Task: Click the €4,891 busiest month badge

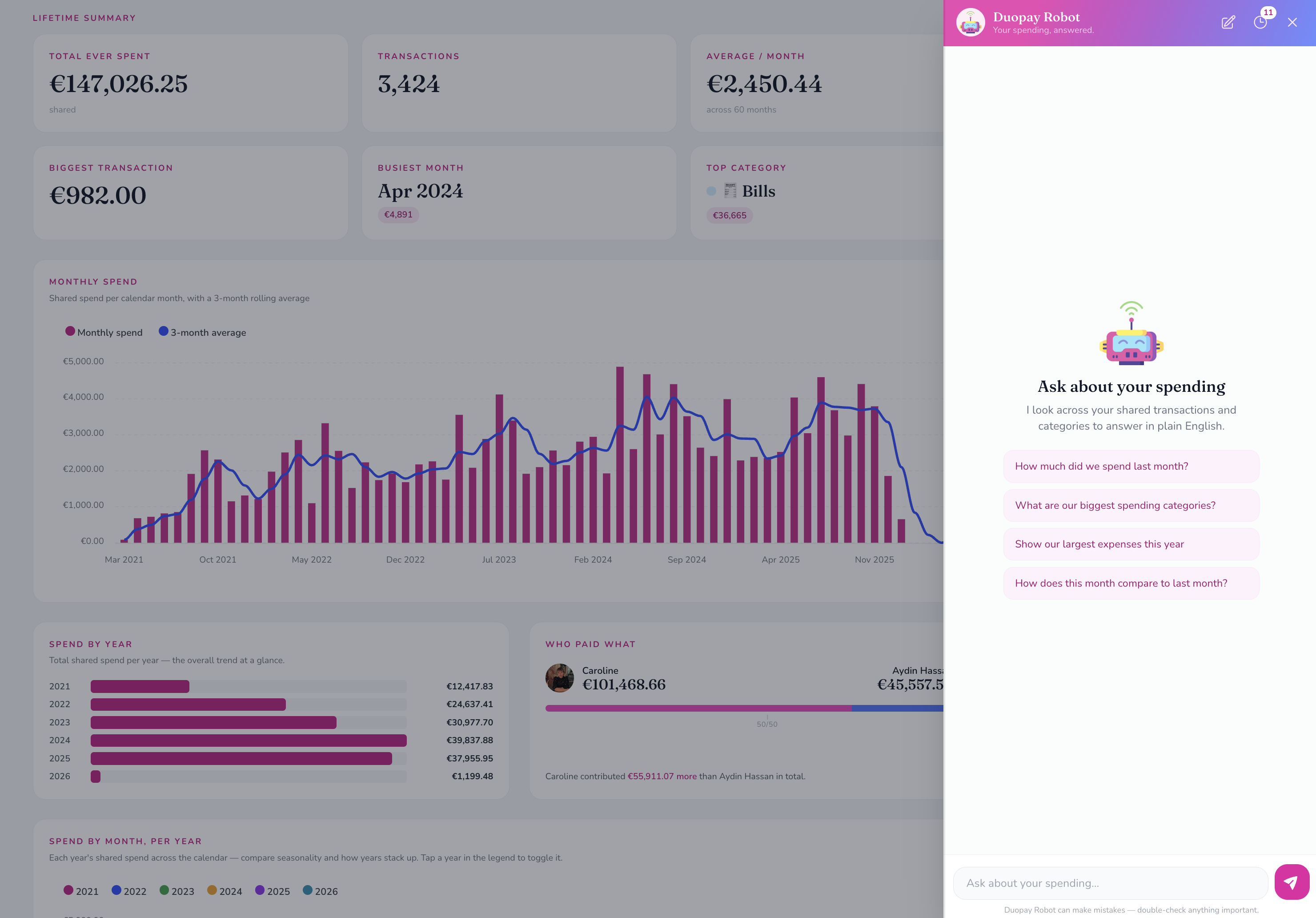Action: [398, 214]
